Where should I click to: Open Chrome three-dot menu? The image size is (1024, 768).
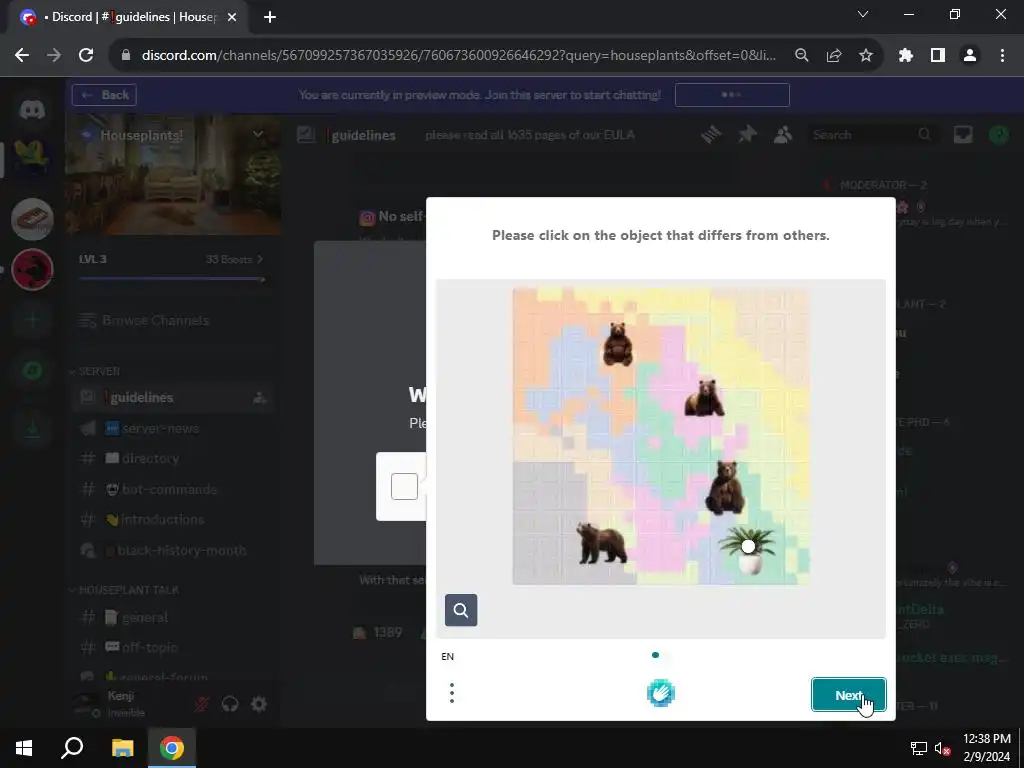1002,56
